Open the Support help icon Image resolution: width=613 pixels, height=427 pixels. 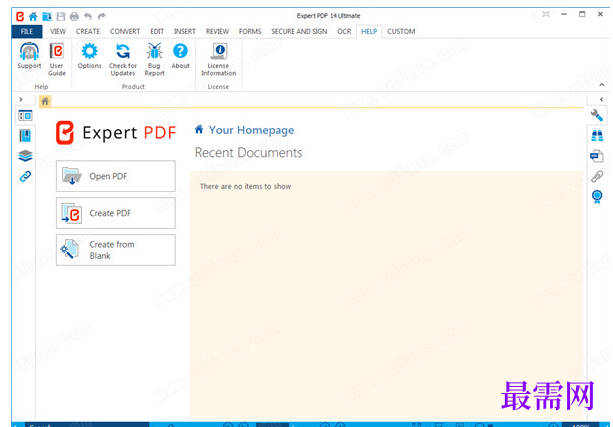click(29, 56)
